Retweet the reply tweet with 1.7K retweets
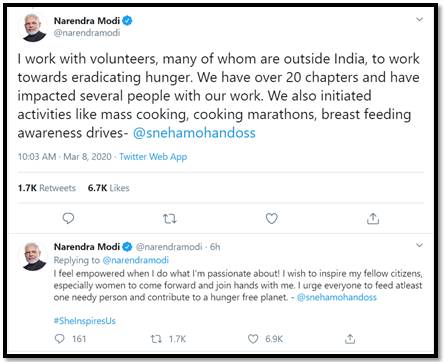The image size is (444, 362). 156,339
